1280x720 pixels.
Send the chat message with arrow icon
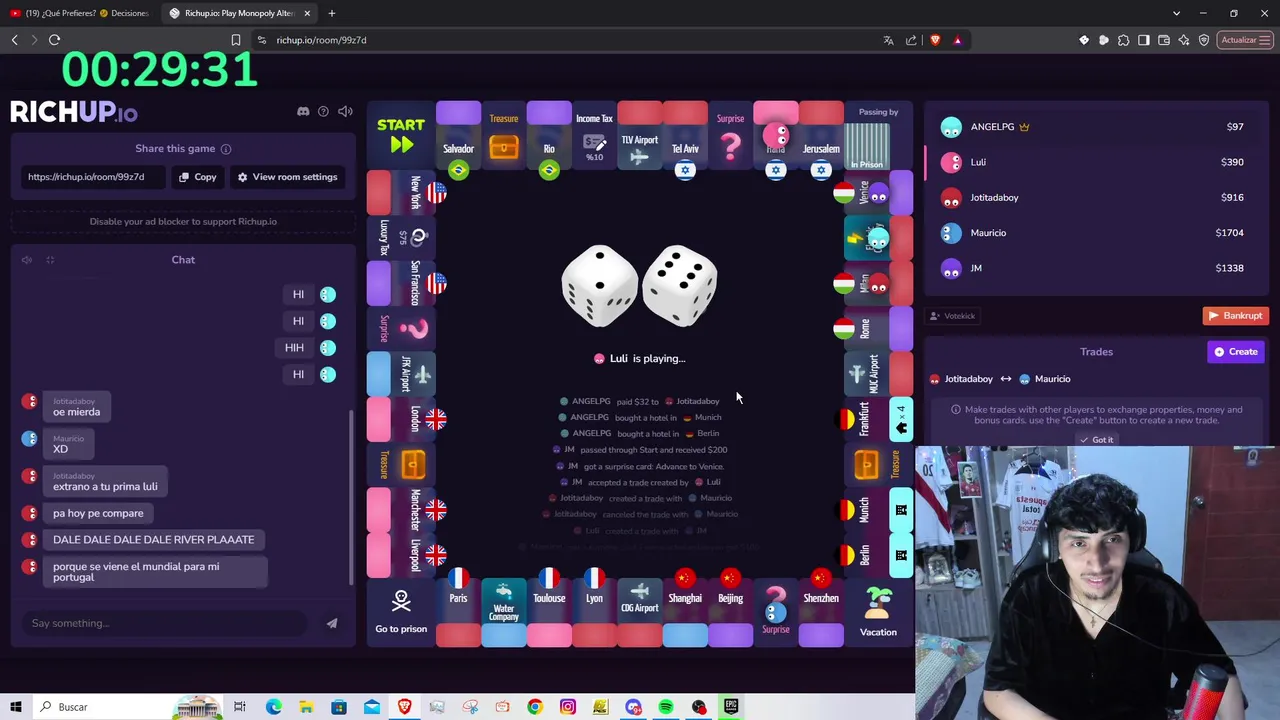pos(332,623)
